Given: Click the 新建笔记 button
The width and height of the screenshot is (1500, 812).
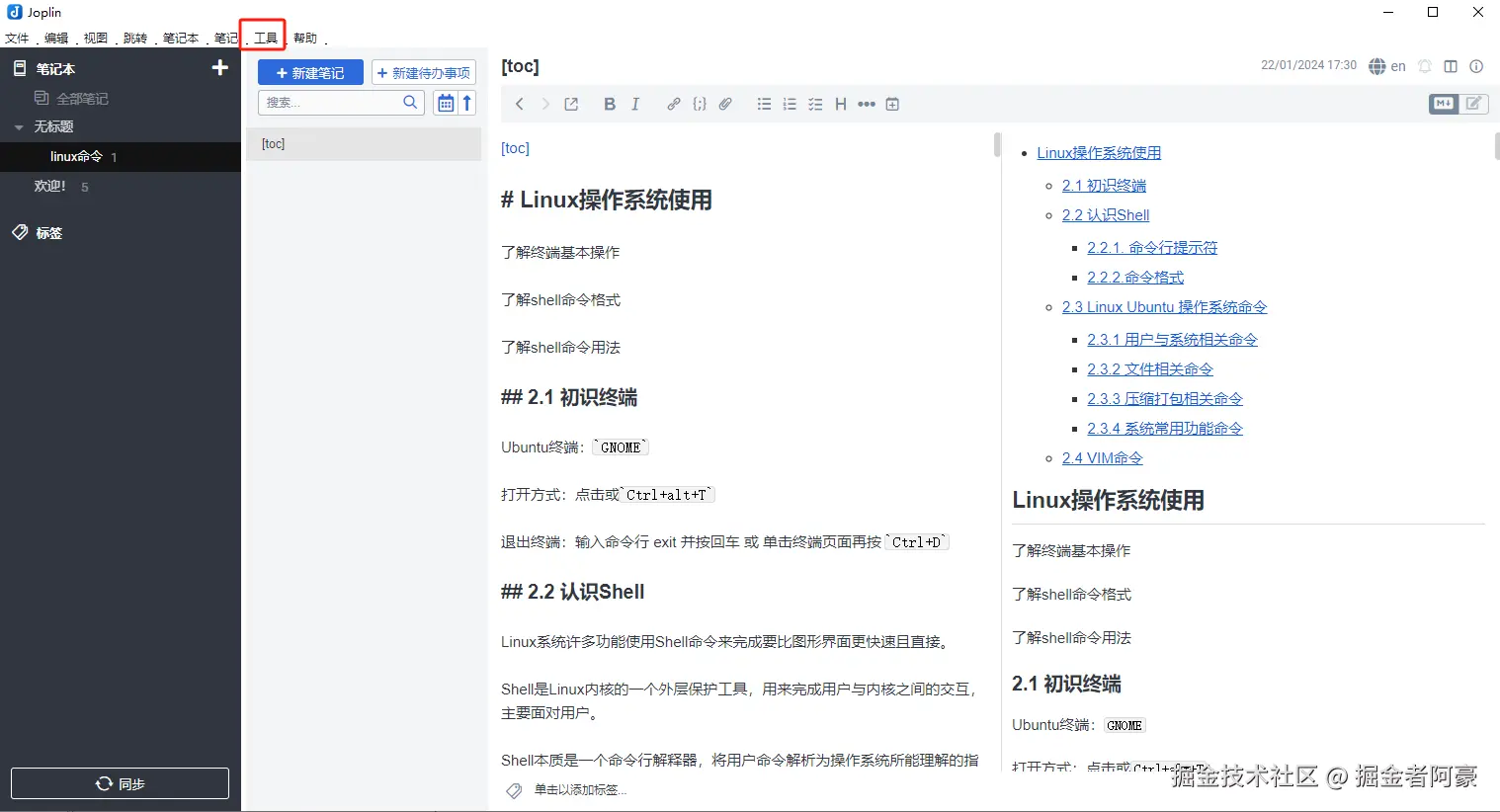Looking at the screenshot, I should point(310,72).
